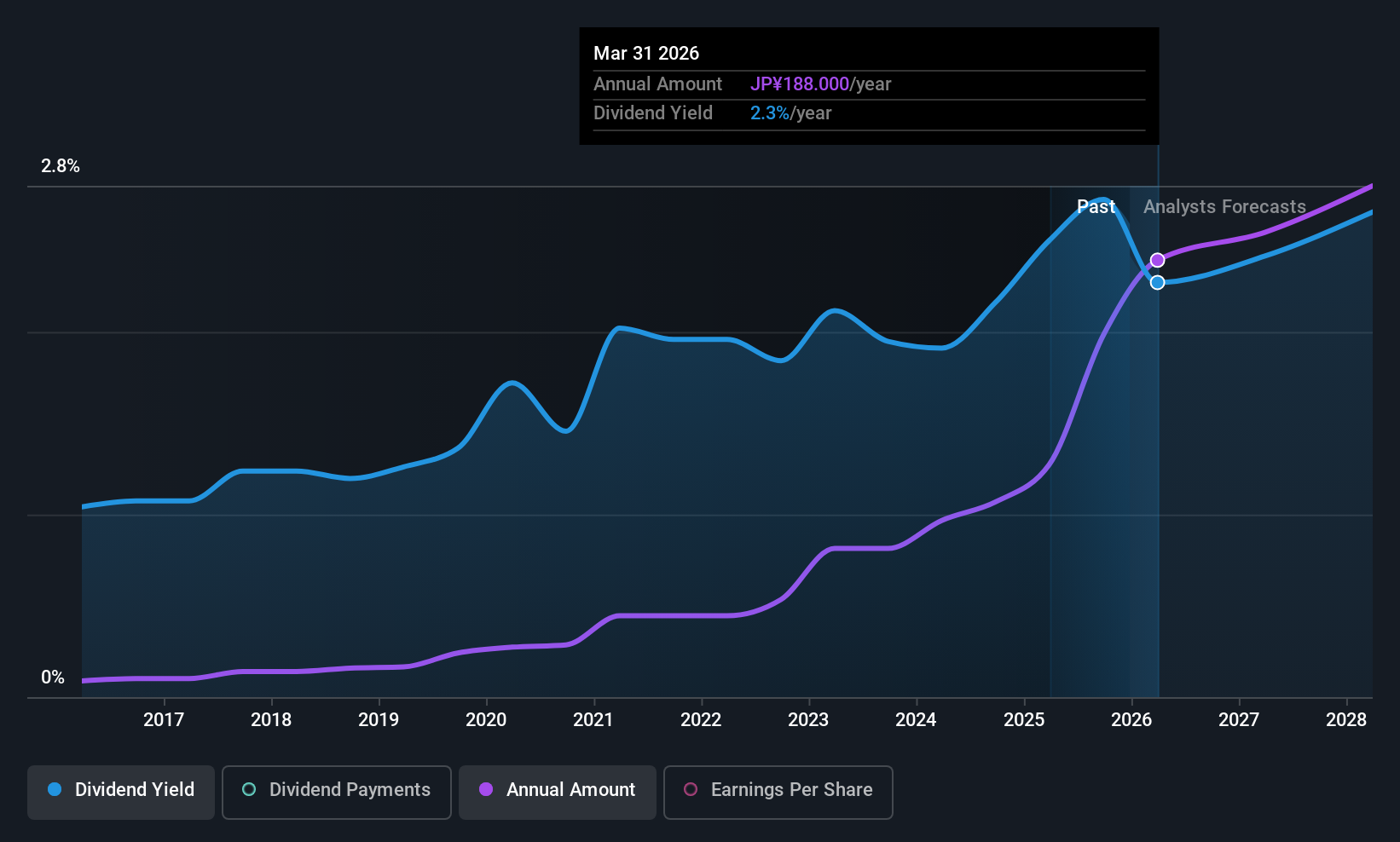1400x842 pixels.
Task: Click the blue Dividend Yield data point marker
Action: coord(1157,282)
